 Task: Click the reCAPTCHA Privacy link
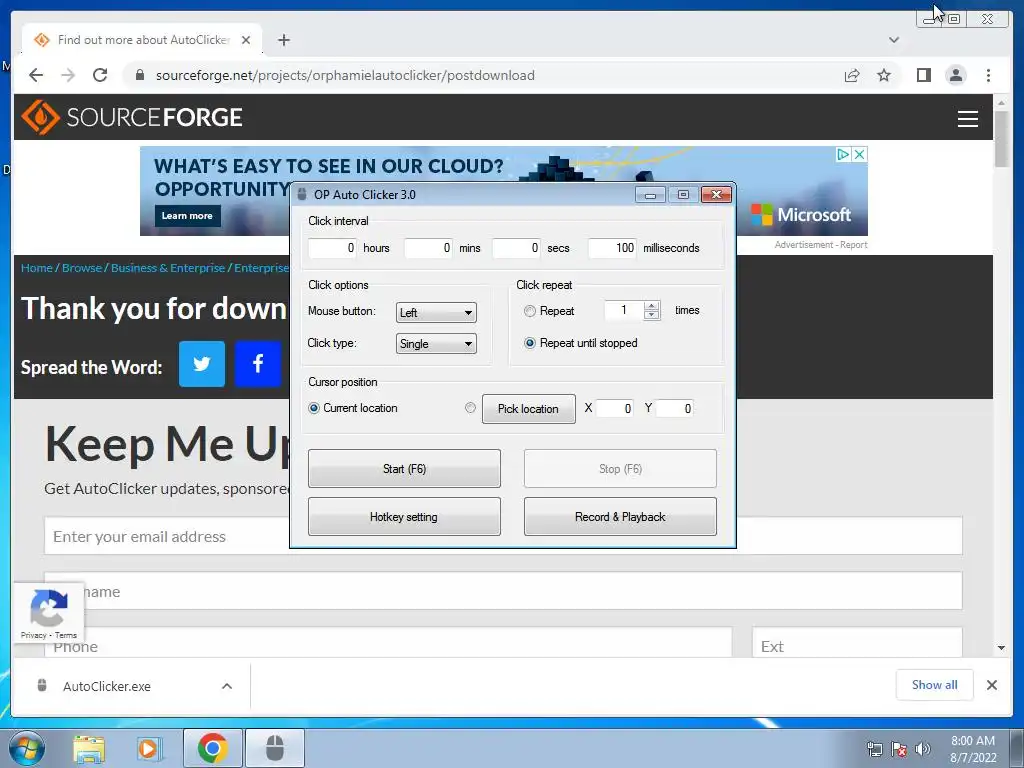[33, 635]
